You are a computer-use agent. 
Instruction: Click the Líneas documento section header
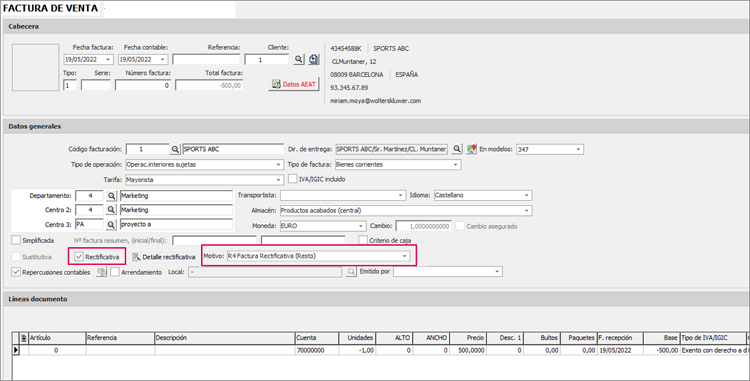[375, 299]
